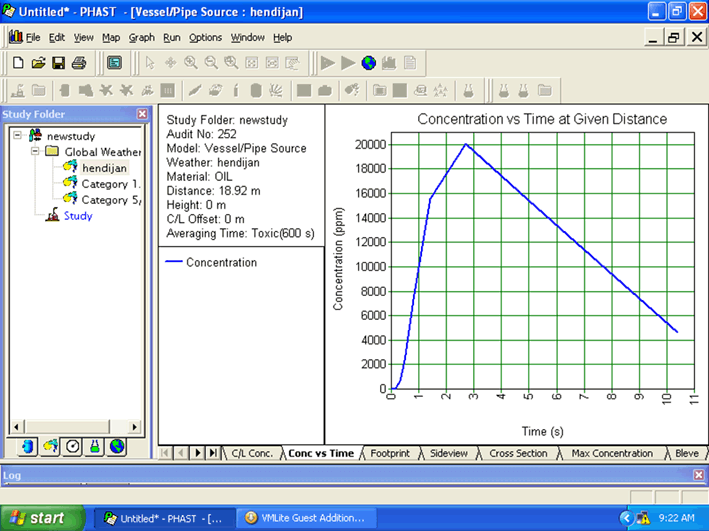709x531 pixels.
Task: Select the globe tab icon below study tree
Action: [117, 446]
